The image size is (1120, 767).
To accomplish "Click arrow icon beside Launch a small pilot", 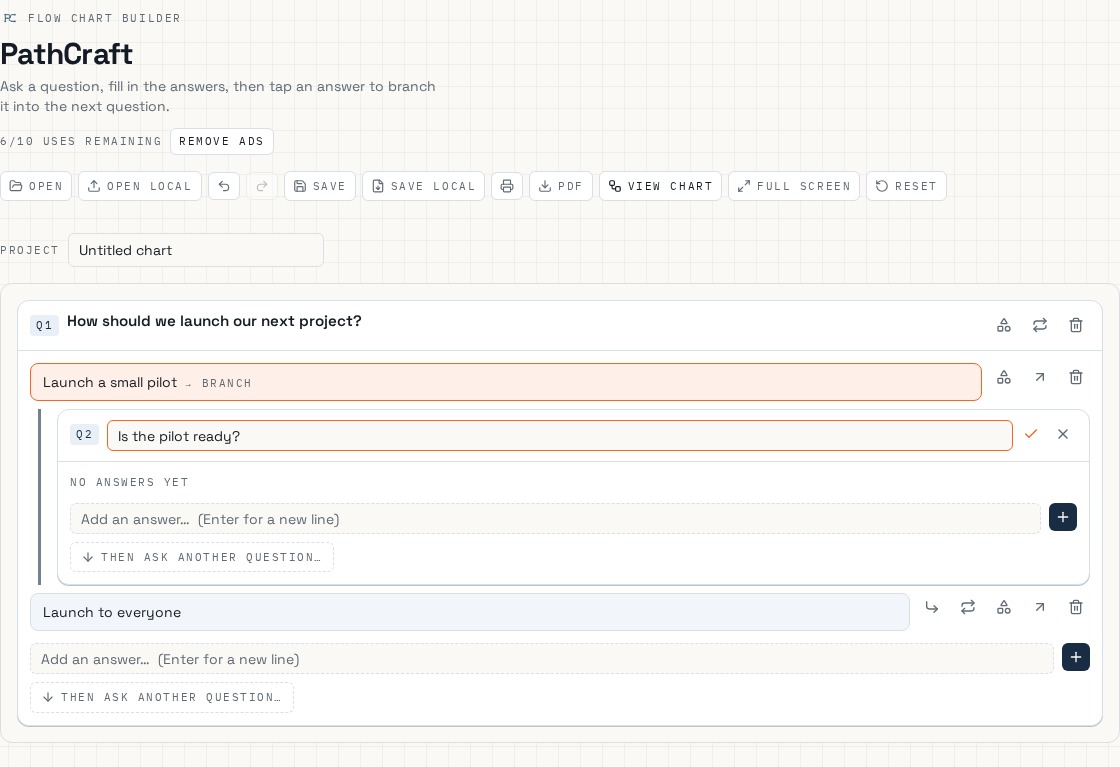I will [1039, 377].
